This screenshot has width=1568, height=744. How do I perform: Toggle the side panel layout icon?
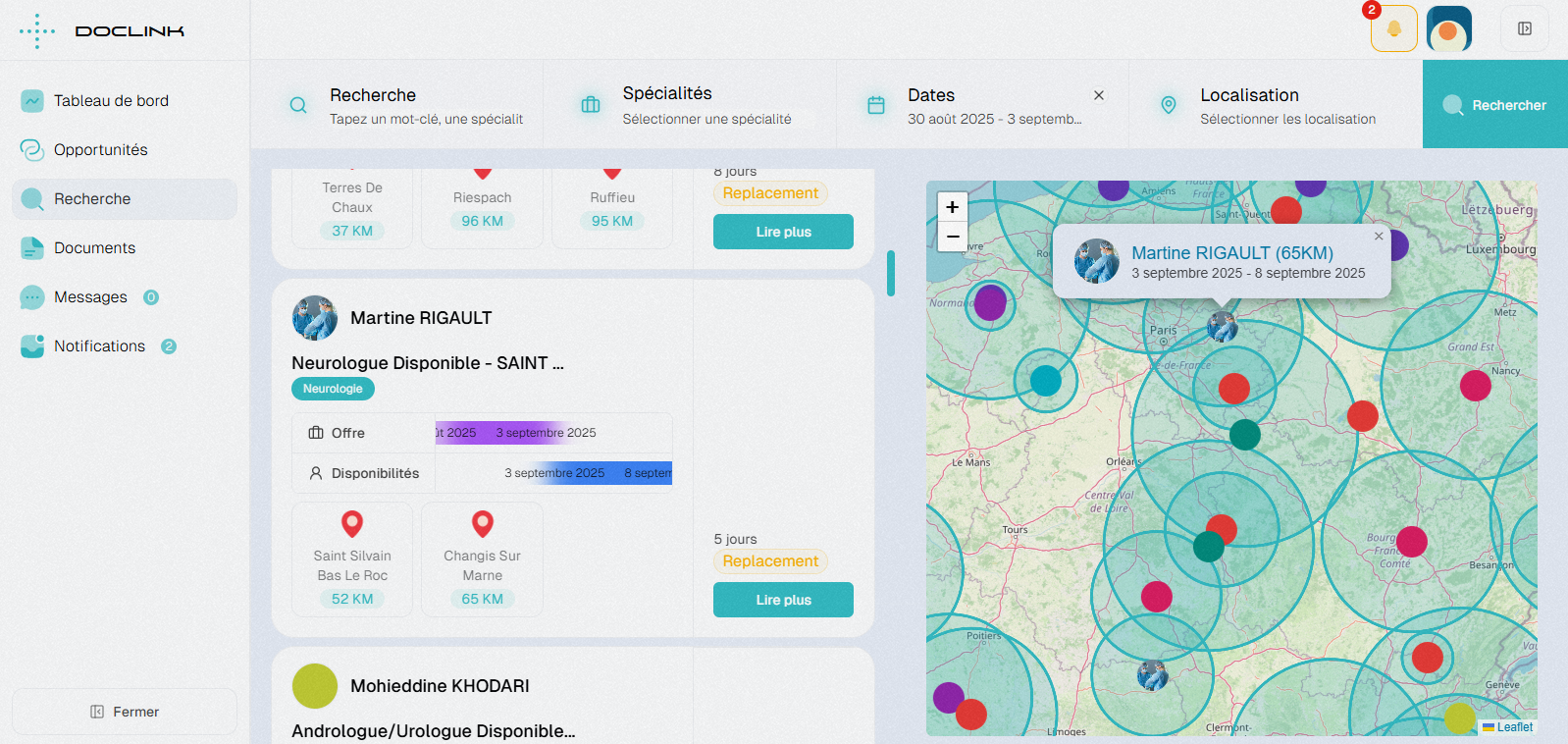(1525, 28)
